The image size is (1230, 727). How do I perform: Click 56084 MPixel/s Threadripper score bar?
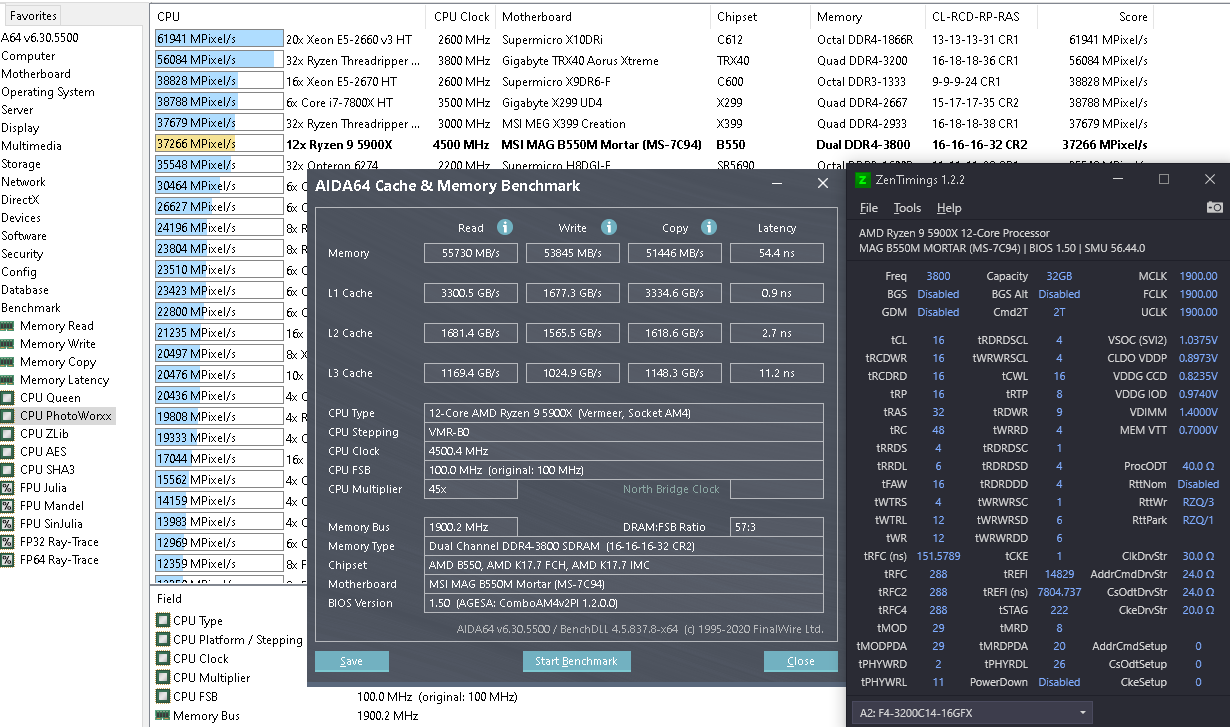(219, 60)
